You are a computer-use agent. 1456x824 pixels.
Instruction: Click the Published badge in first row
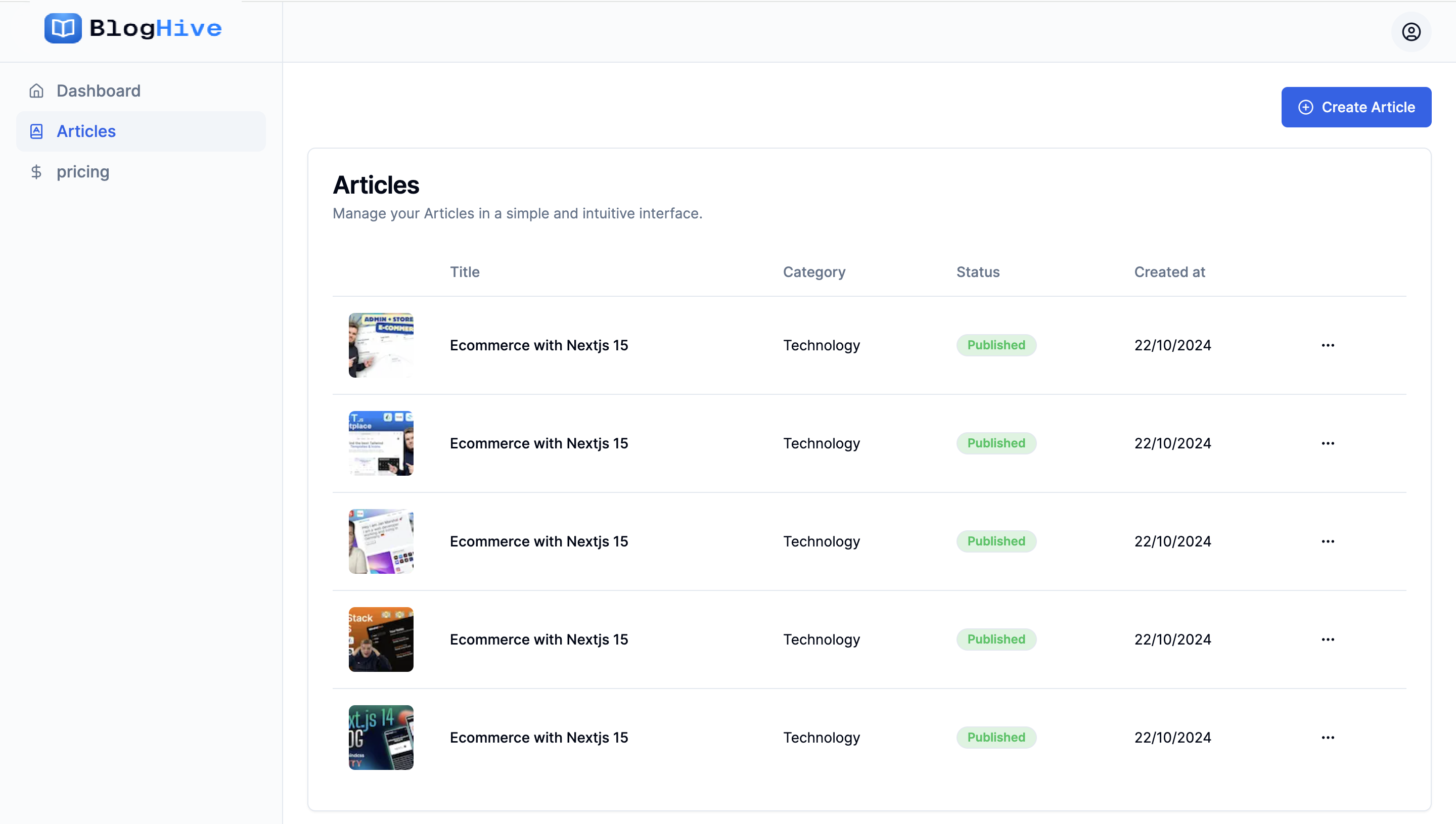click(x=996, y=345)
